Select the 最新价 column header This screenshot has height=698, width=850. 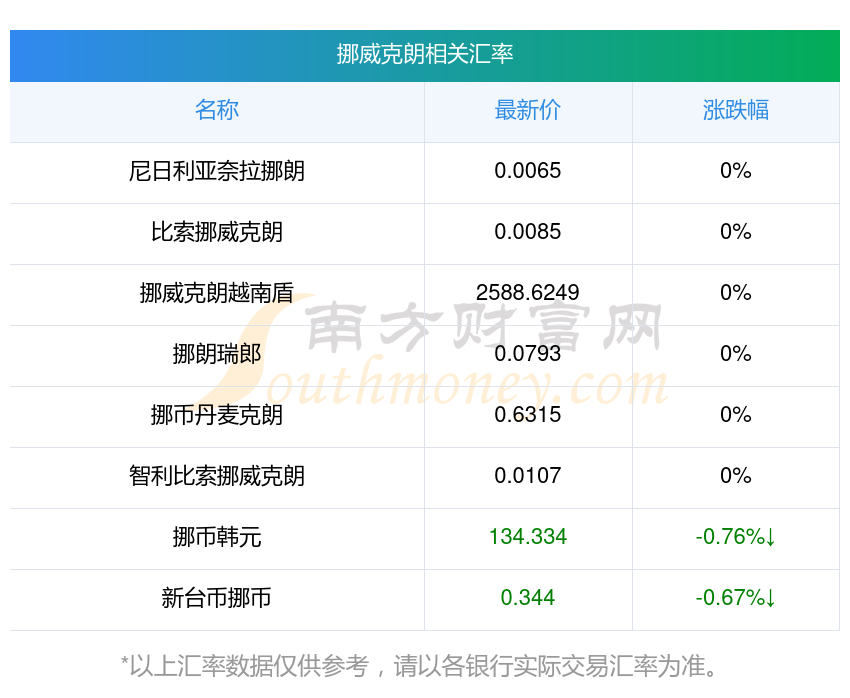pyautogui.click(x=527, y=110)
